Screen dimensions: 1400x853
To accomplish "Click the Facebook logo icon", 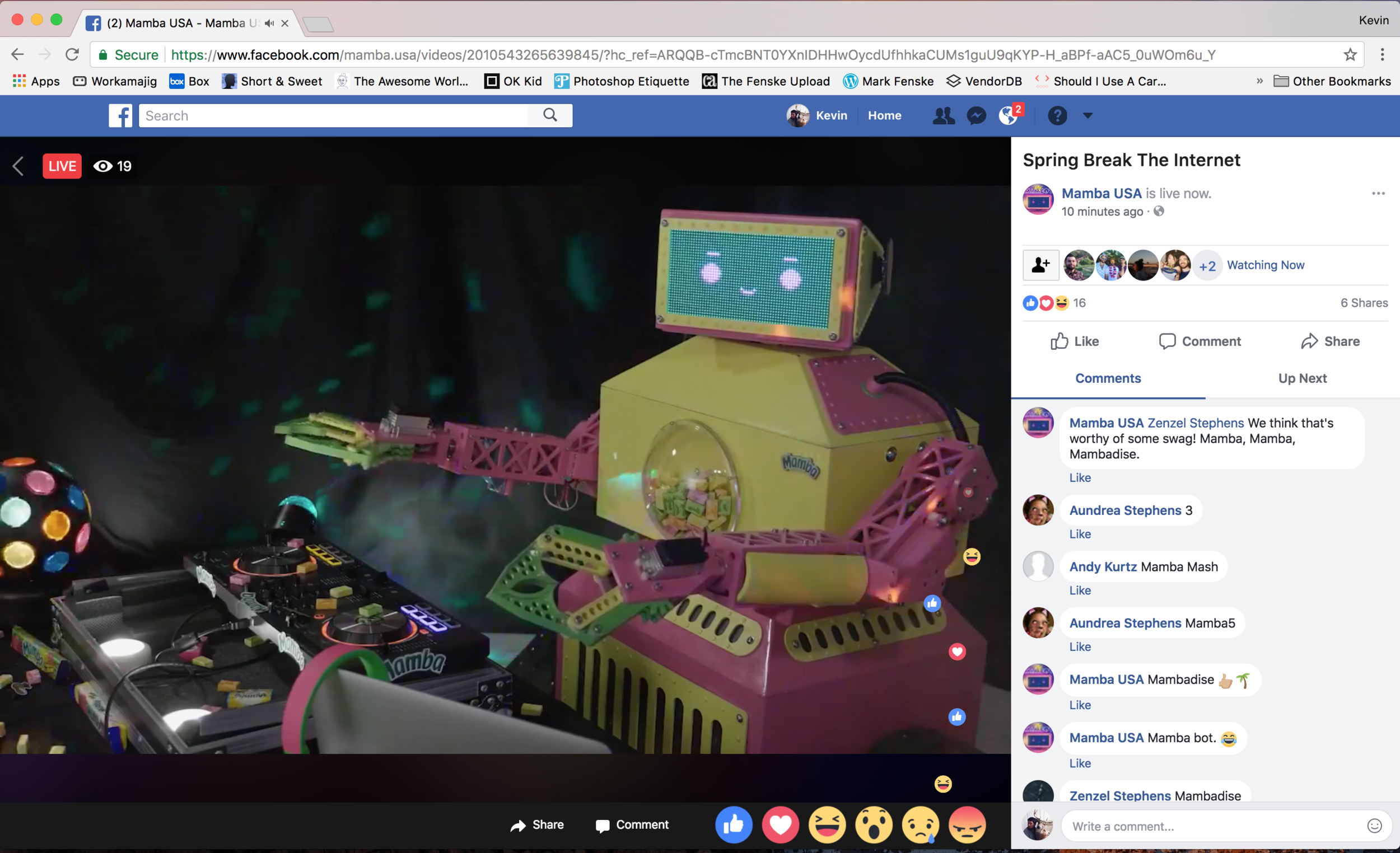I will [x=120, y=115].
